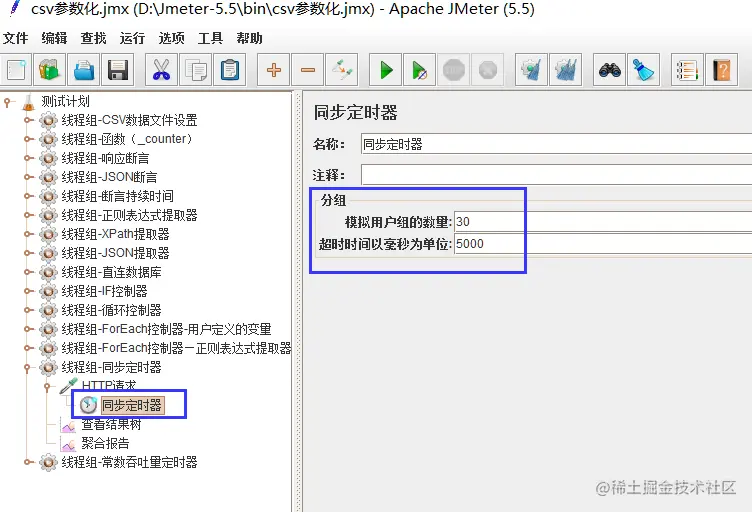Click the Expand All plus icon
The height and width of the screenshot is (512, 752).
tap(273, 70)
